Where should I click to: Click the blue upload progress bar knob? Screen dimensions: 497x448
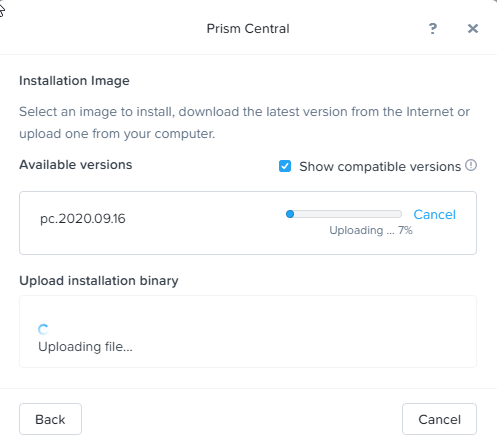(x=290, y=214)
